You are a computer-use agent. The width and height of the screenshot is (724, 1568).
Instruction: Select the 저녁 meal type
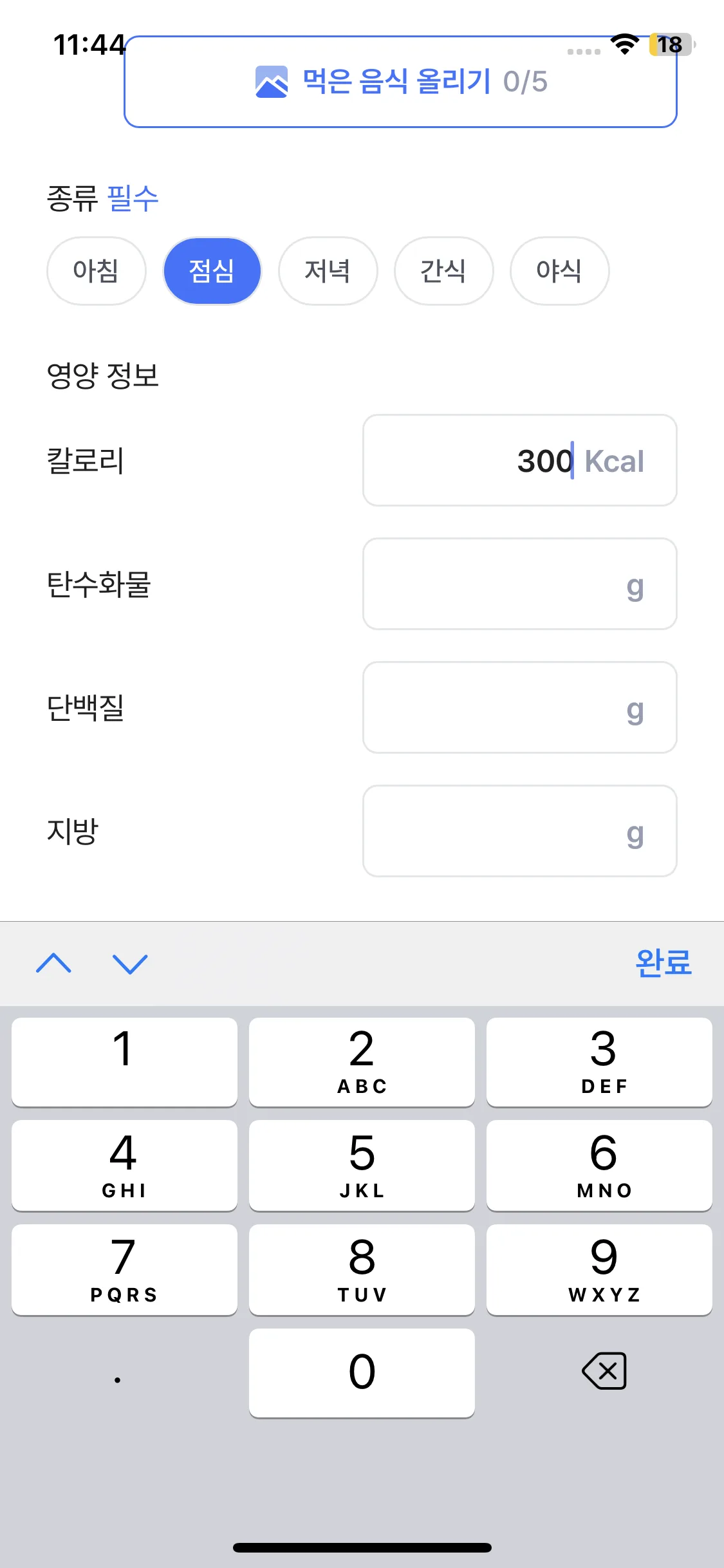(x=328, y=270)
